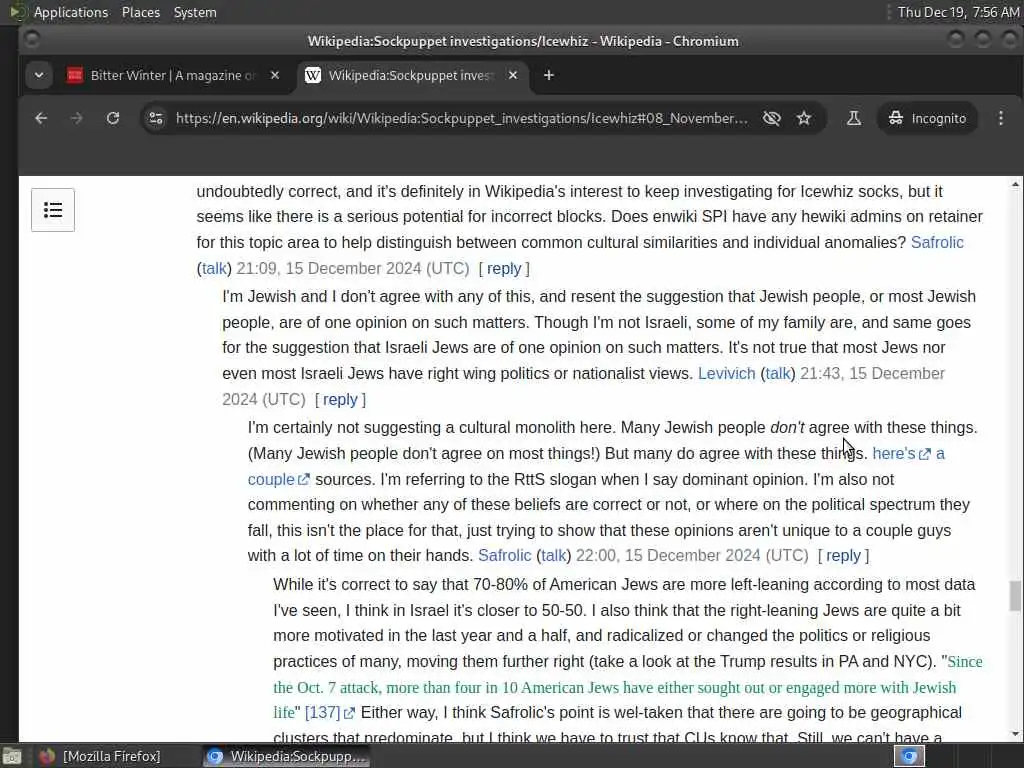Open the Chromium three-dot menu
Viewport: 1024px width, 768px height.
tap(1000, 118)
